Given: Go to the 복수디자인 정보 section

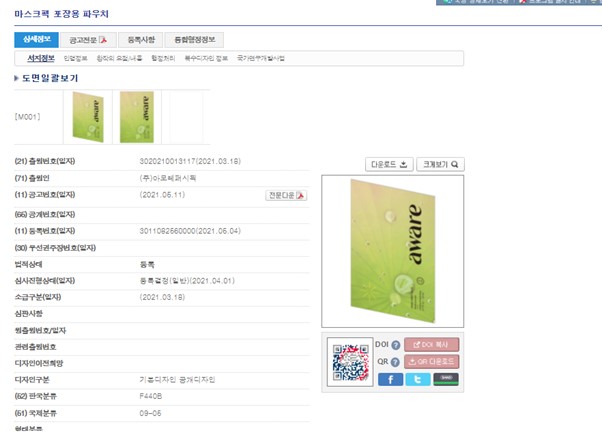Looking at the screenshot, I should tap(206, 58).
